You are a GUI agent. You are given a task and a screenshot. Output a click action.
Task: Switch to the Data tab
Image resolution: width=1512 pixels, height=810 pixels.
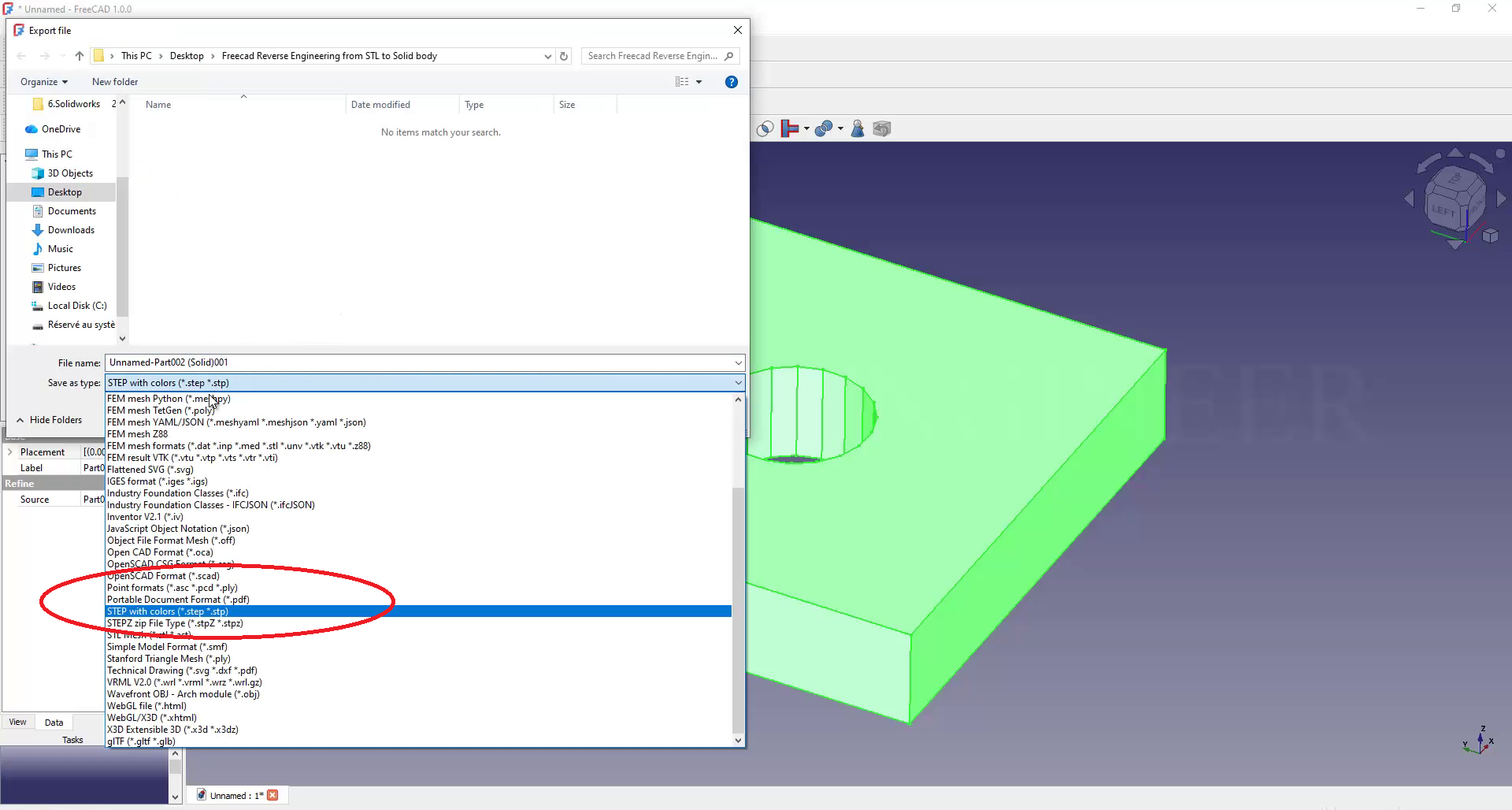[54, 723]
